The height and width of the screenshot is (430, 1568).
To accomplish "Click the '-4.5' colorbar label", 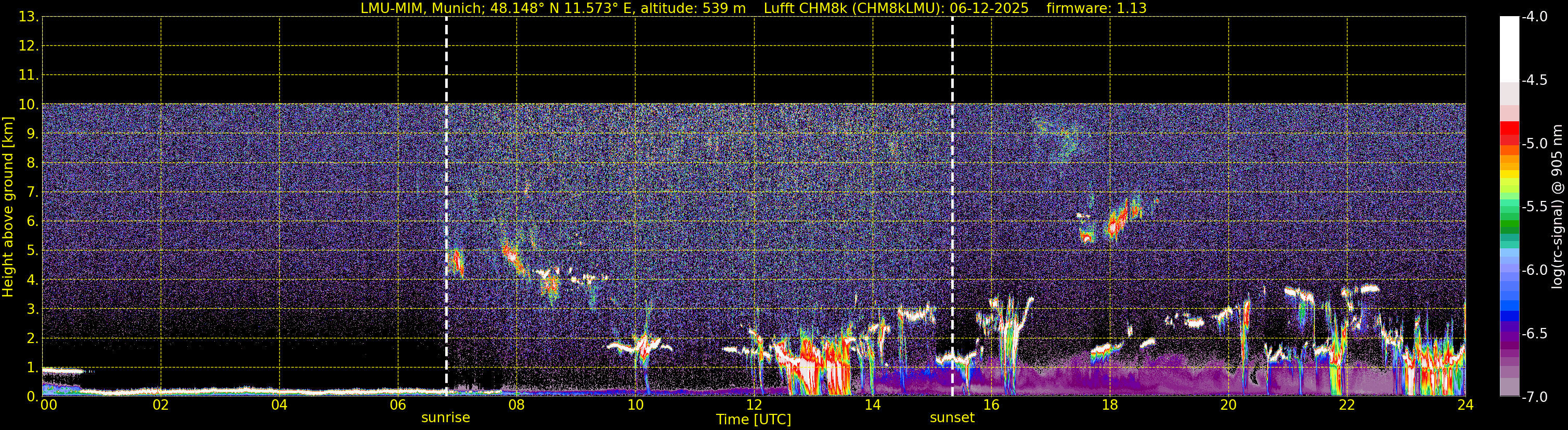I will click(1535, 80).
